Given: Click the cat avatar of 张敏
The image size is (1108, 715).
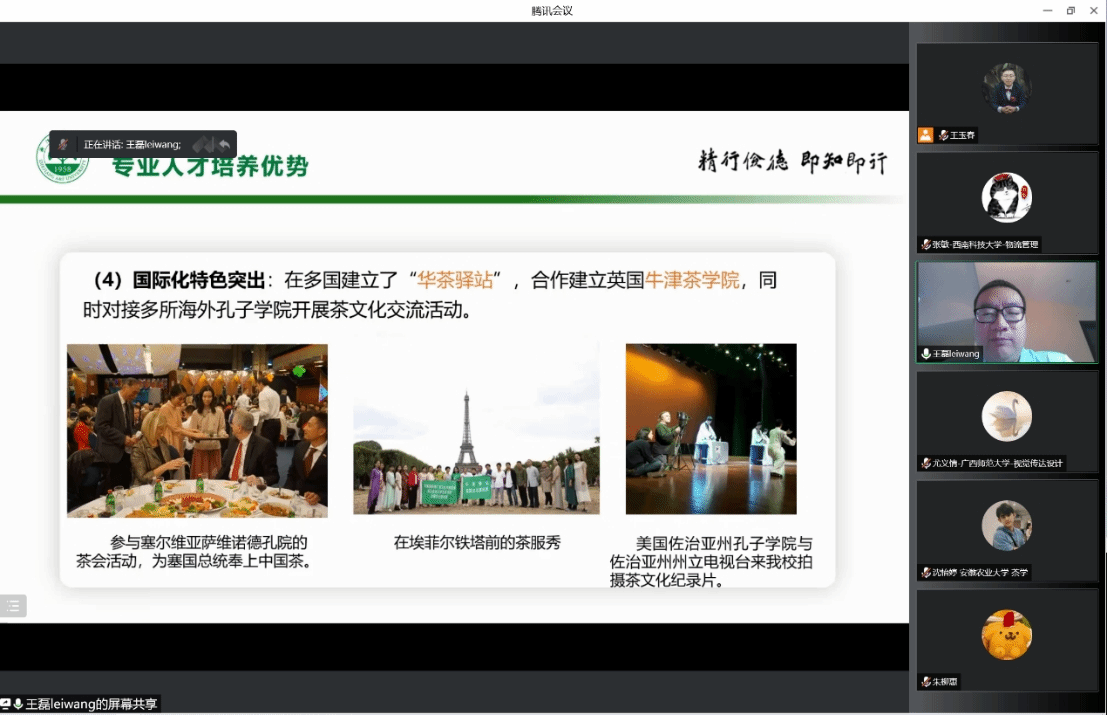Looking at the screenshot, I should pos(1006,196).
